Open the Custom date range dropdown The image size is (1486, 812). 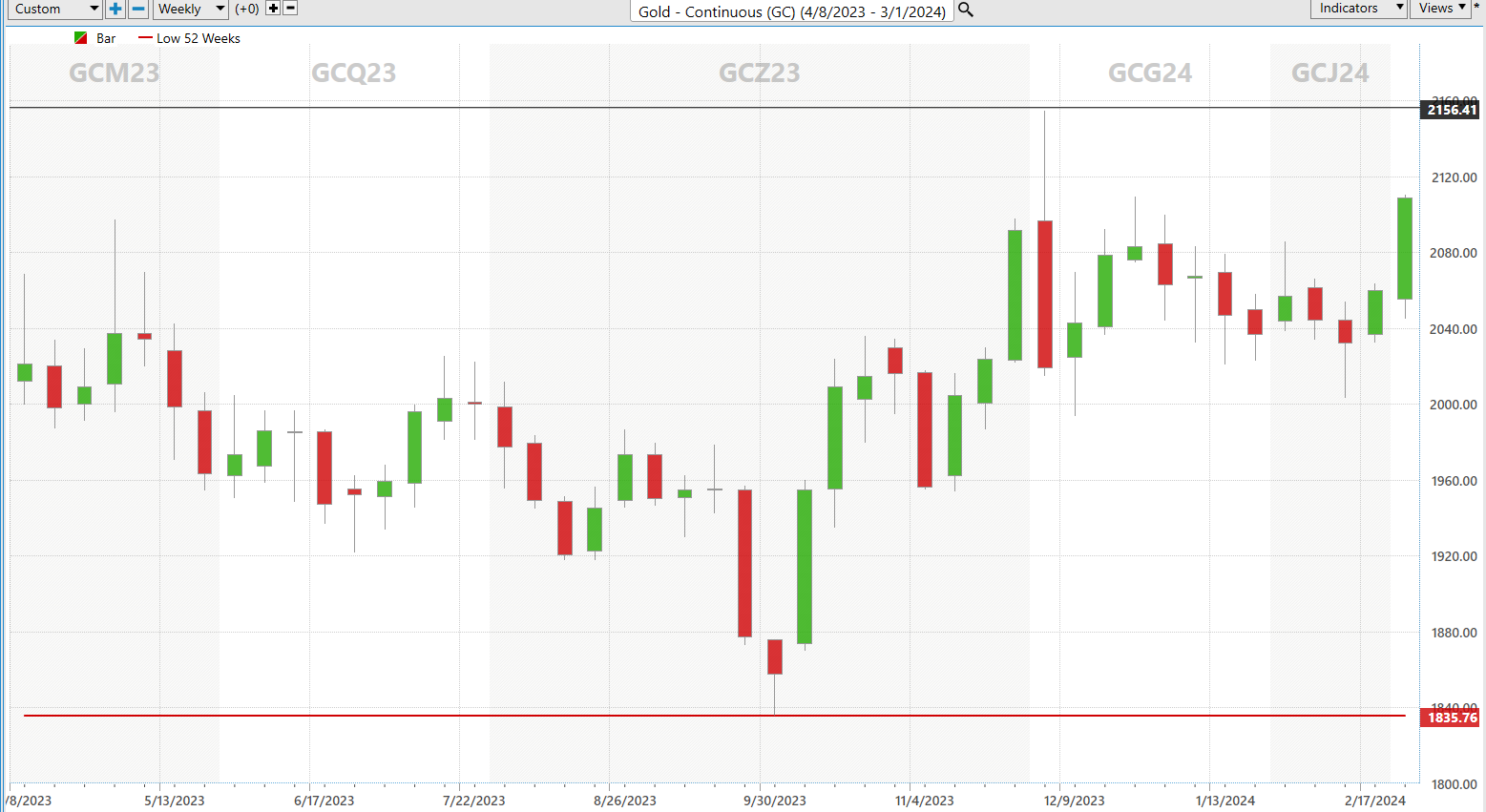(x=54, y=9)
